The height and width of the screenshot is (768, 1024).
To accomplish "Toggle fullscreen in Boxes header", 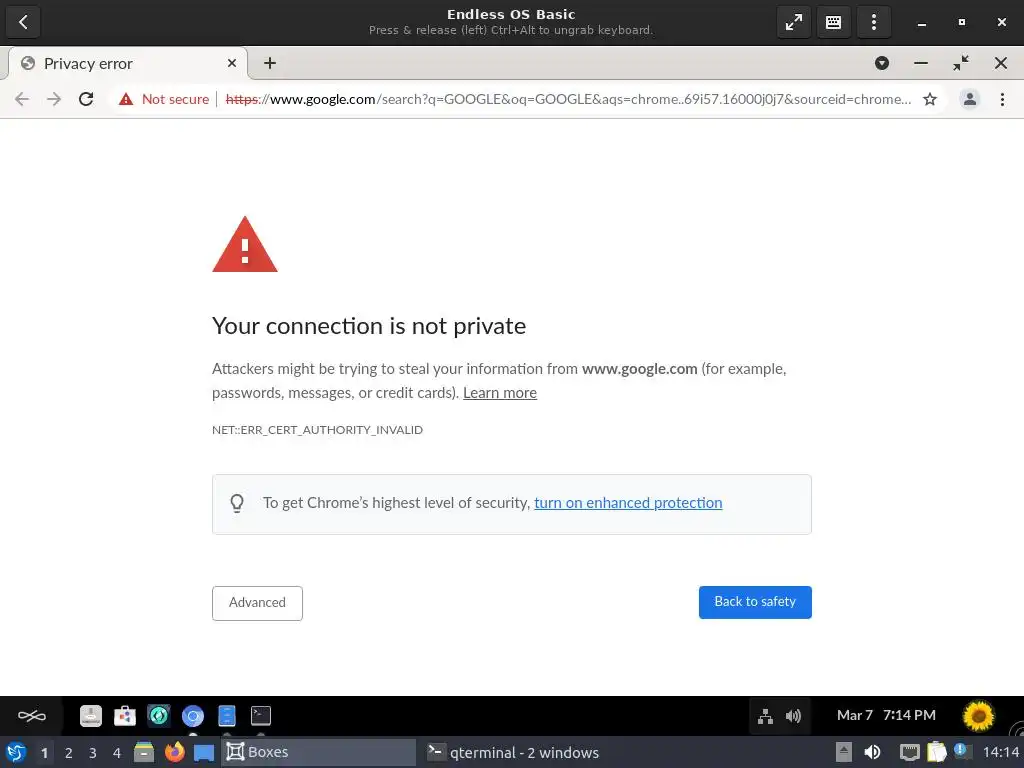I will (x=793, y=22).
